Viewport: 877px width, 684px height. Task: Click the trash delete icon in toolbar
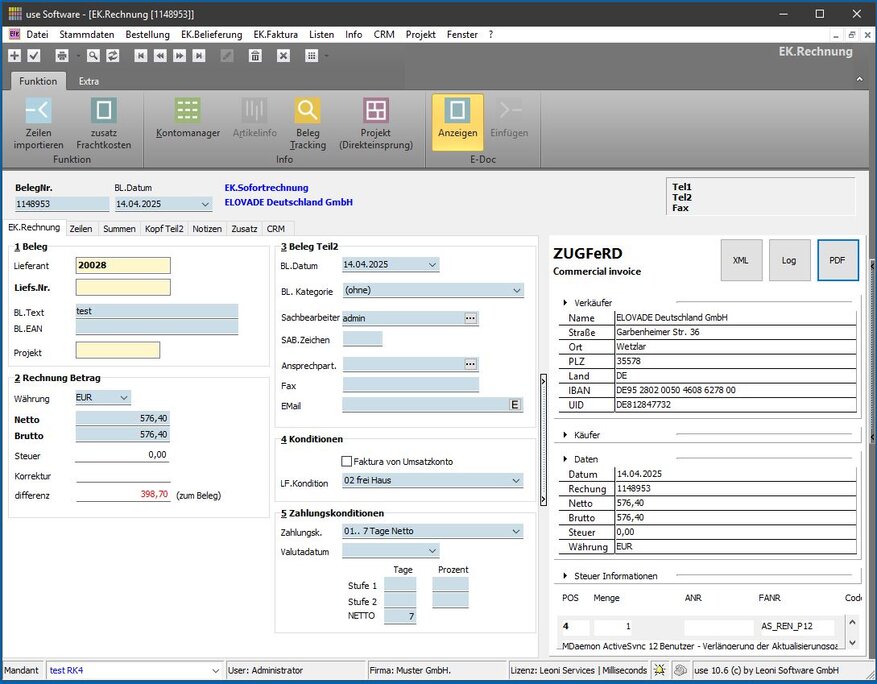click(255, 56)
